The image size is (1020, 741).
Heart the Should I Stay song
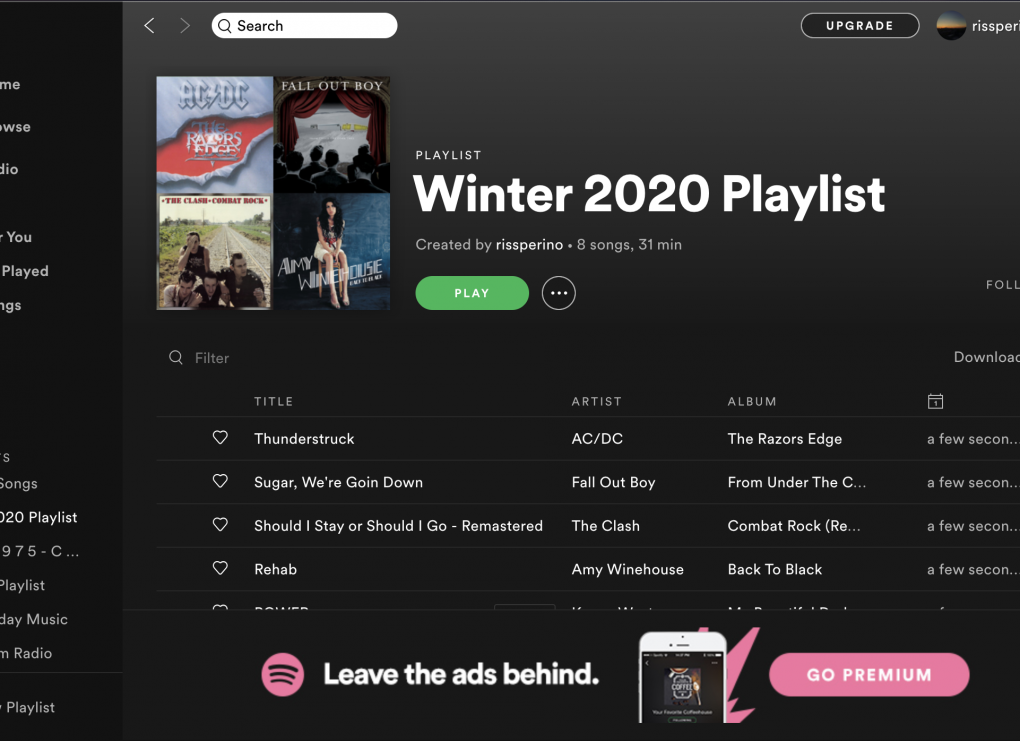coord(221,525)
